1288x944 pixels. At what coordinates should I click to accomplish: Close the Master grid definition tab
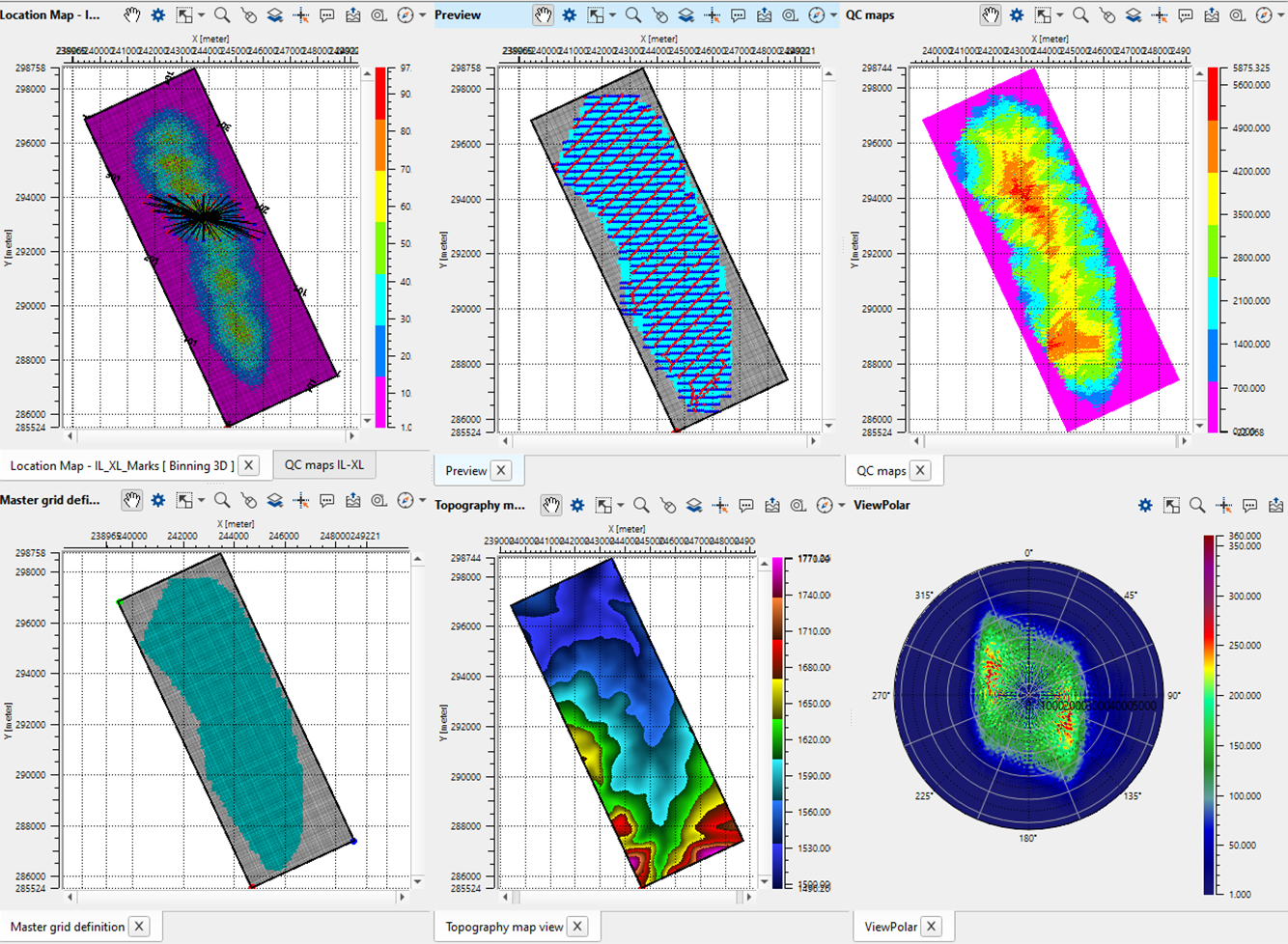(x=140, y=927)
